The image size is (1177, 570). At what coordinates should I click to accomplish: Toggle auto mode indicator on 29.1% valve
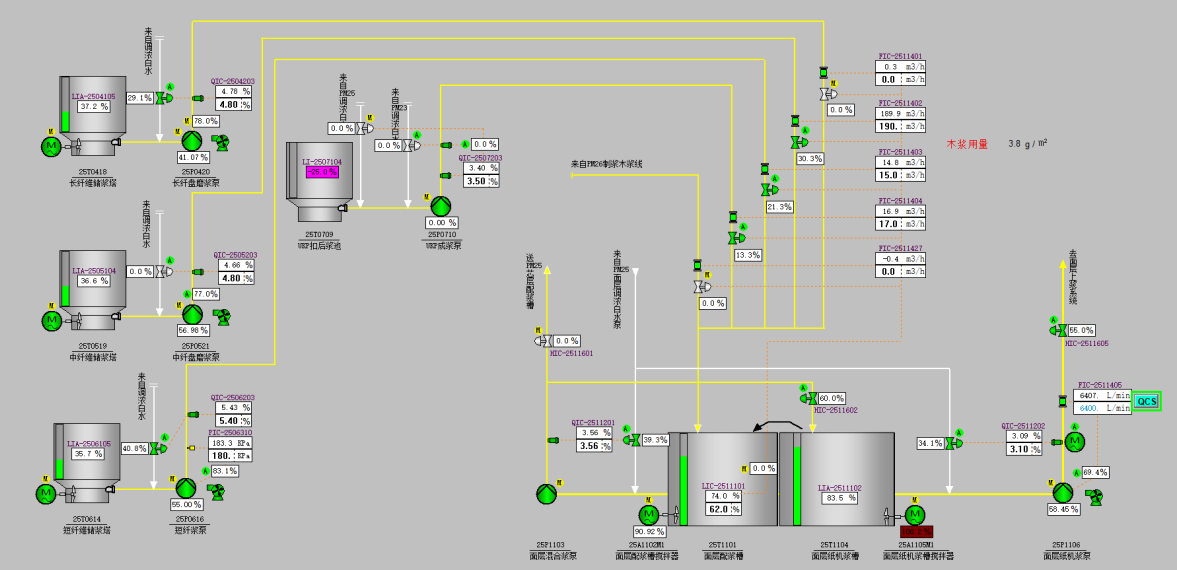[171, 88]
